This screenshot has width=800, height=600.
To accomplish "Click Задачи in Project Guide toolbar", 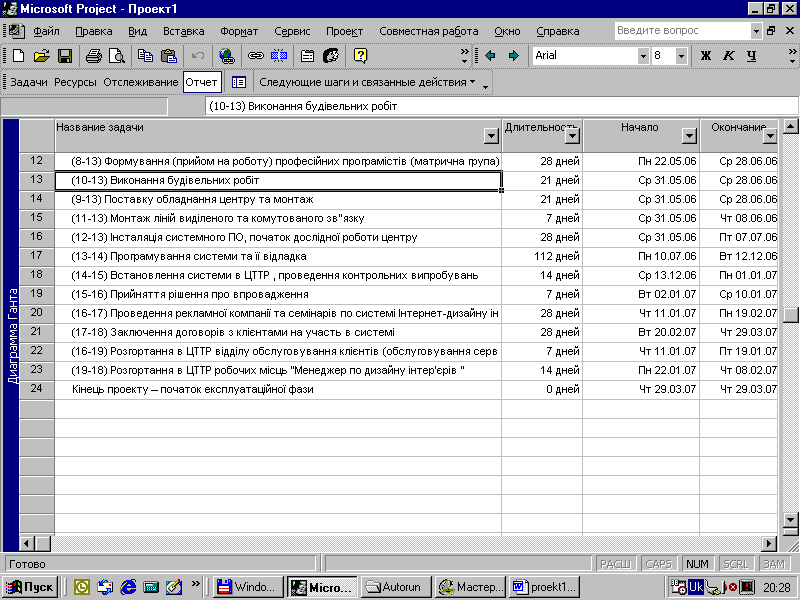I will 29,82.
